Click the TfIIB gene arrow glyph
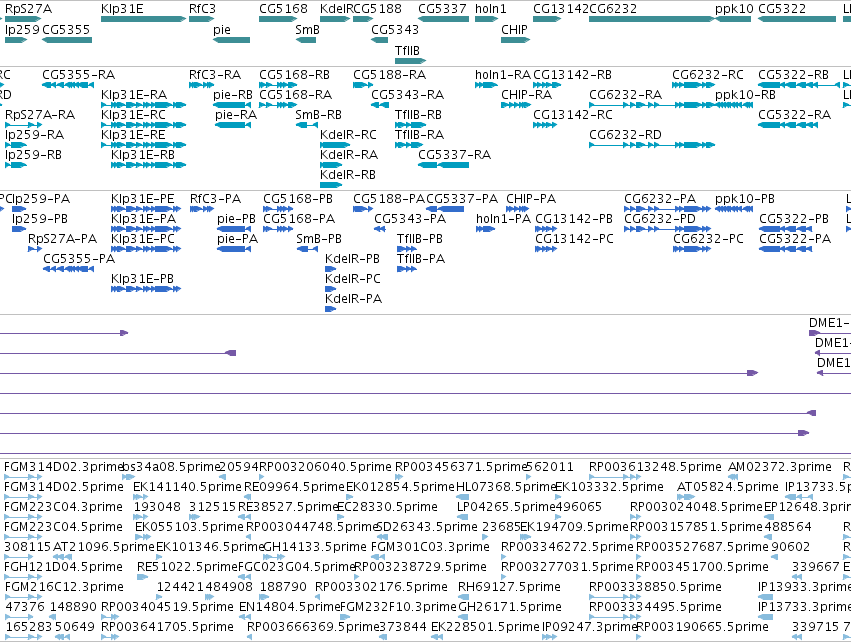The width and height of the screenshot is (851, 642). coord(410,60)
